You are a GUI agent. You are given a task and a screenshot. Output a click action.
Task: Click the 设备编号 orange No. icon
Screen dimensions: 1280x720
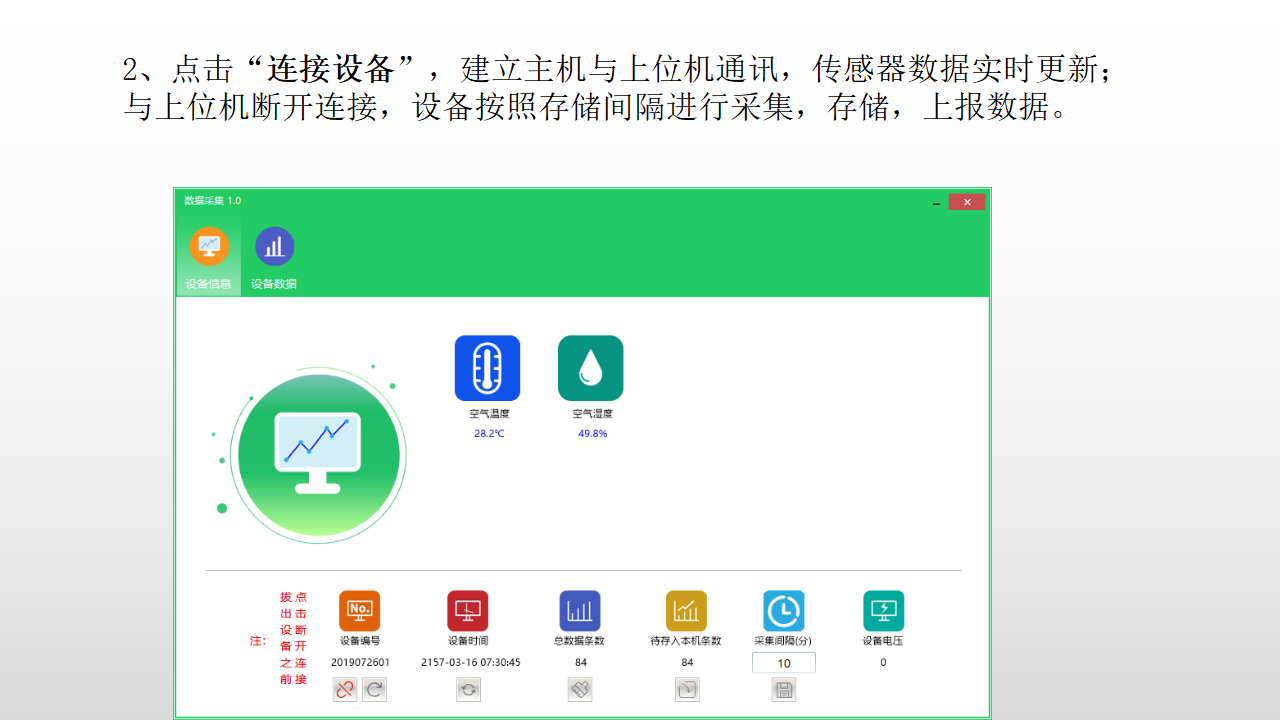pos(360,610)
